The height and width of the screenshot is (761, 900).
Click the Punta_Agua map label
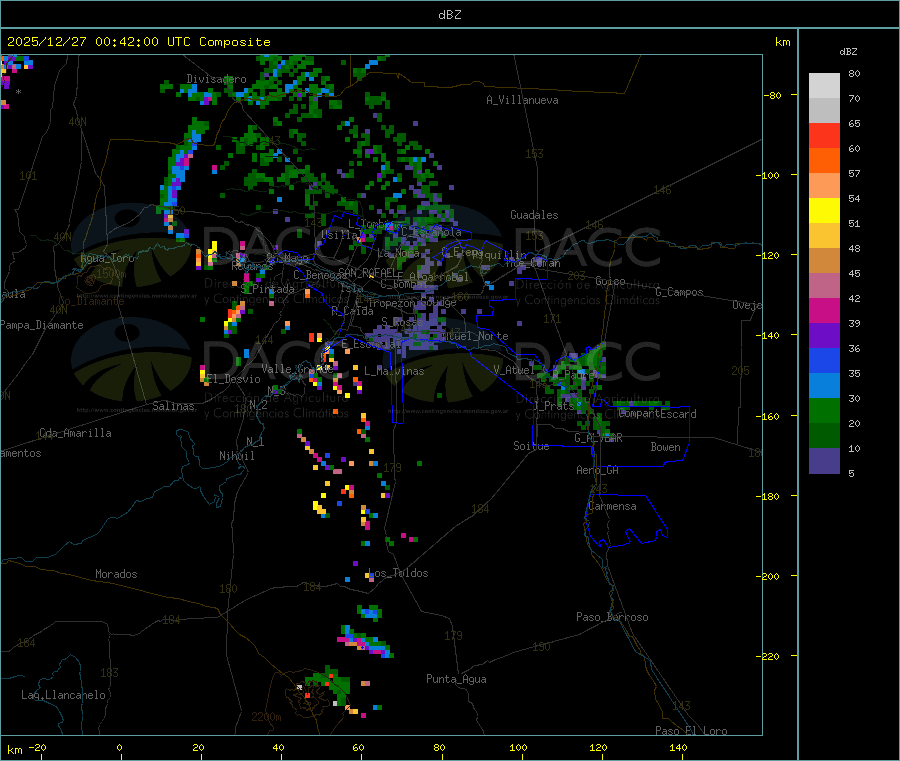pos(456,679)
